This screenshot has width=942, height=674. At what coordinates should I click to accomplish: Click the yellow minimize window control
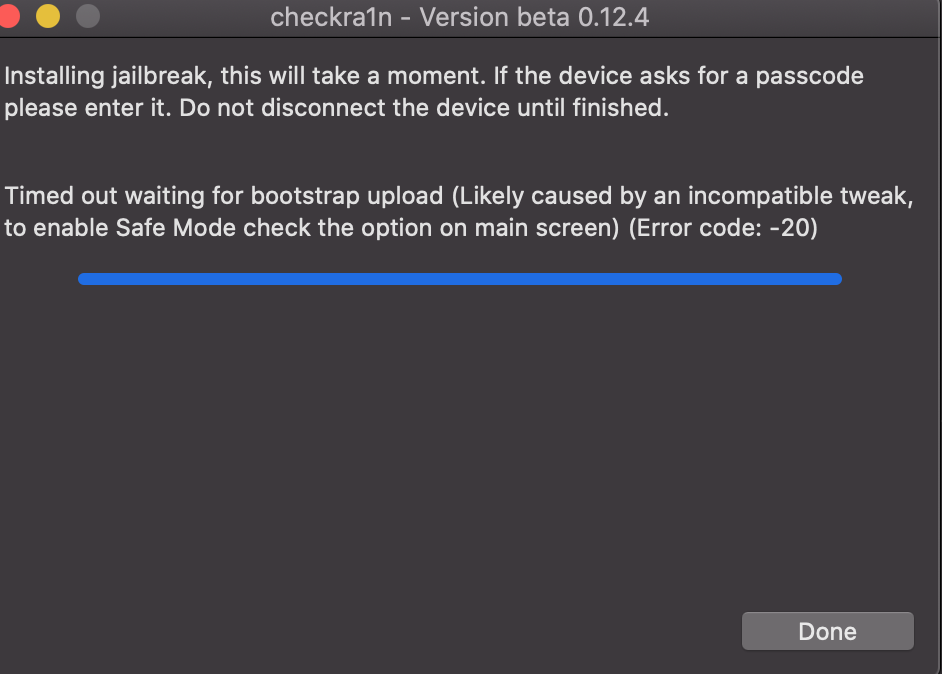point(48,17)
